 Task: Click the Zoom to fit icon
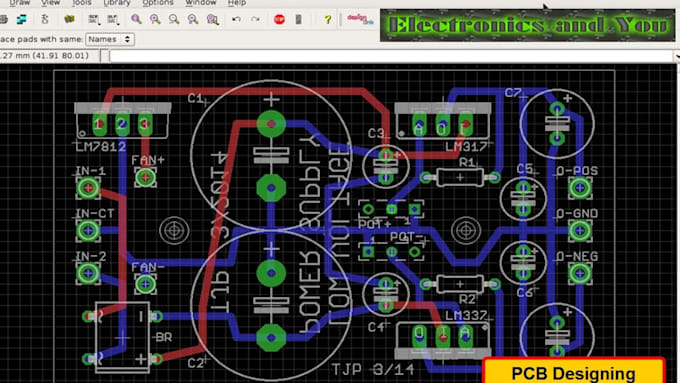point(136,19)
